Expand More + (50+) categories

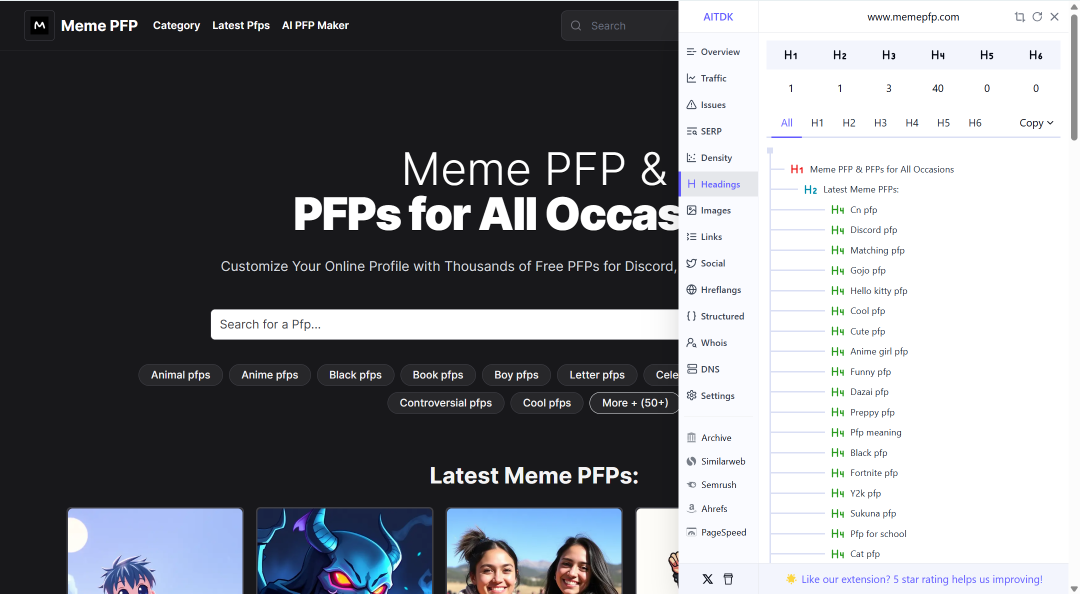tap(635, 403)
